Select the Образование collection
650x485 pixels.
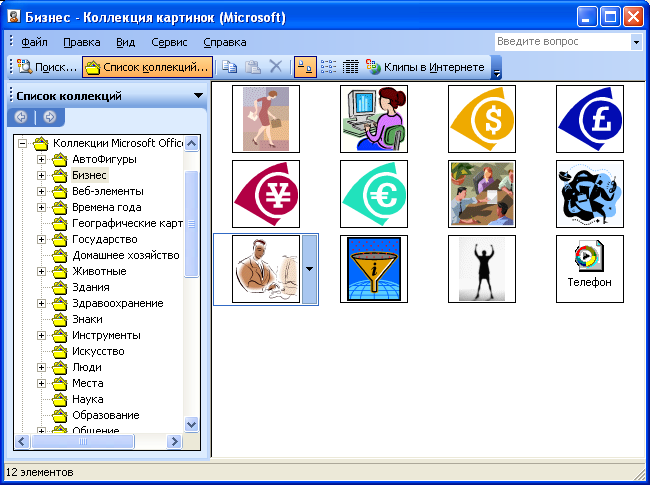tap(106, 415)
